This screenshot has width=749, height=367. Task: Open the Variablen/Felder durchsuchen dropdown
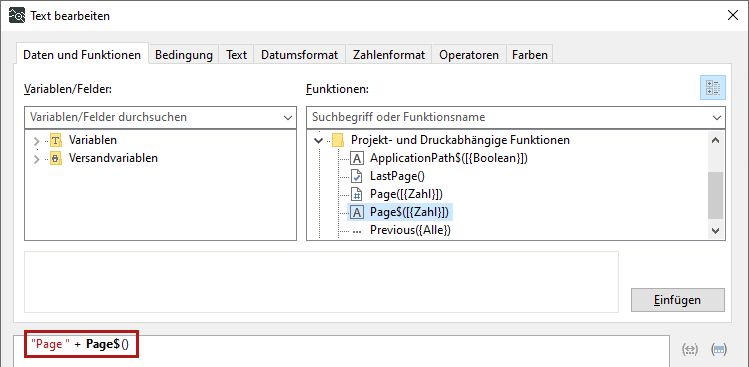coord(288,118)
